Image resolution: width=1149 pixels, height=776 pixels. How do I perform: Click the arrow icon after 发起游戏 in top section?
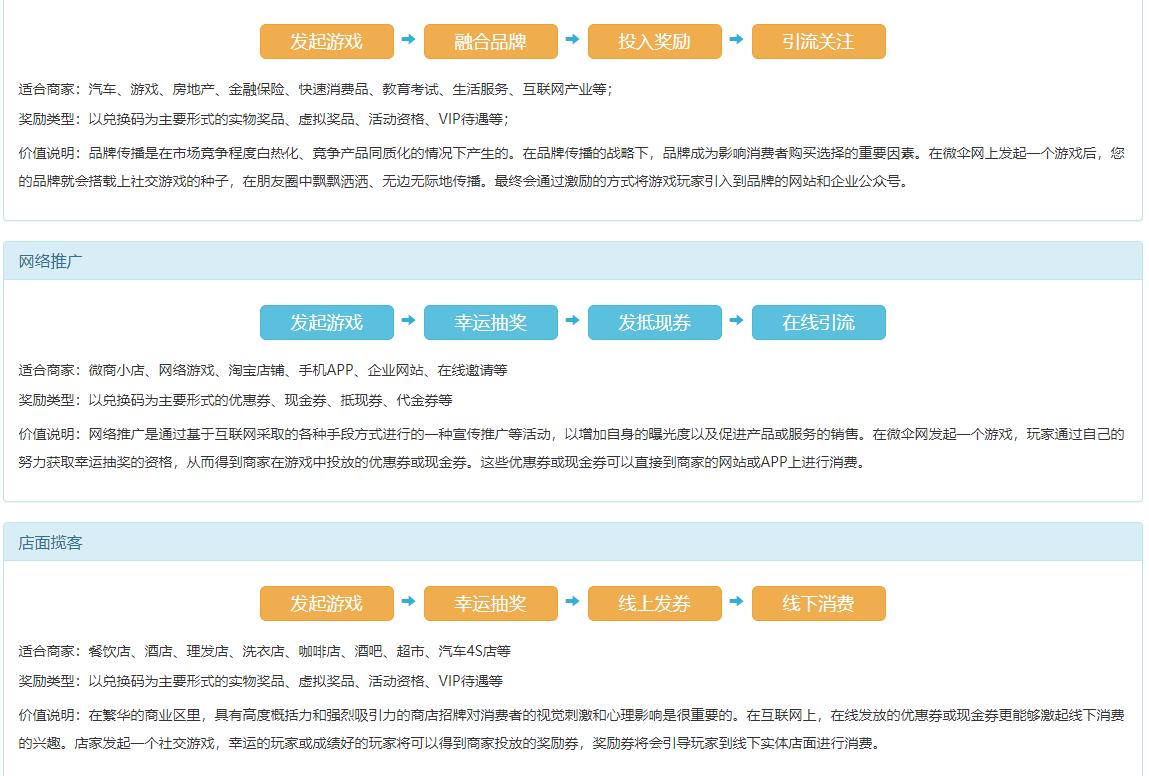coord(408,41)
